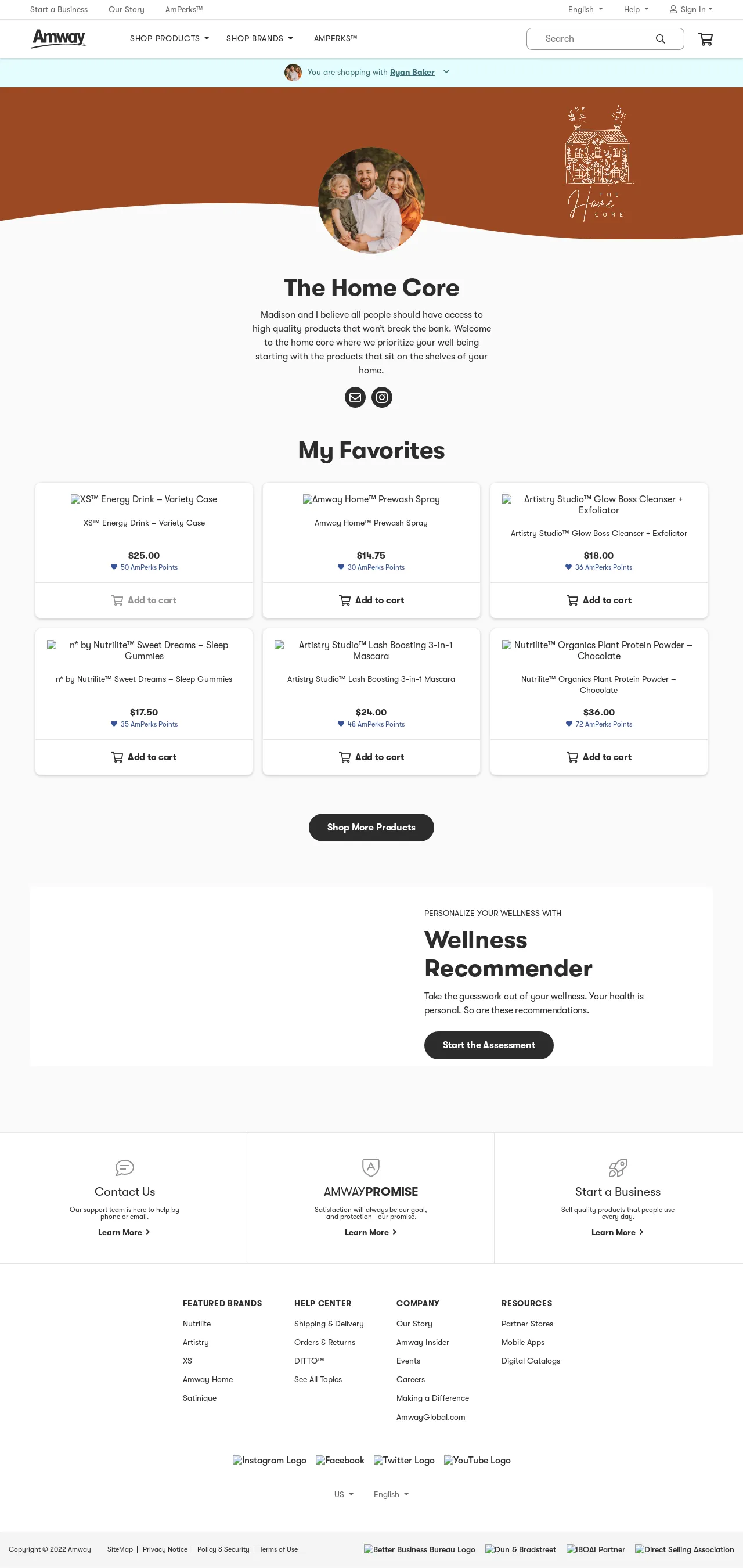Open the Sign In dropdown

coord(691,10)
